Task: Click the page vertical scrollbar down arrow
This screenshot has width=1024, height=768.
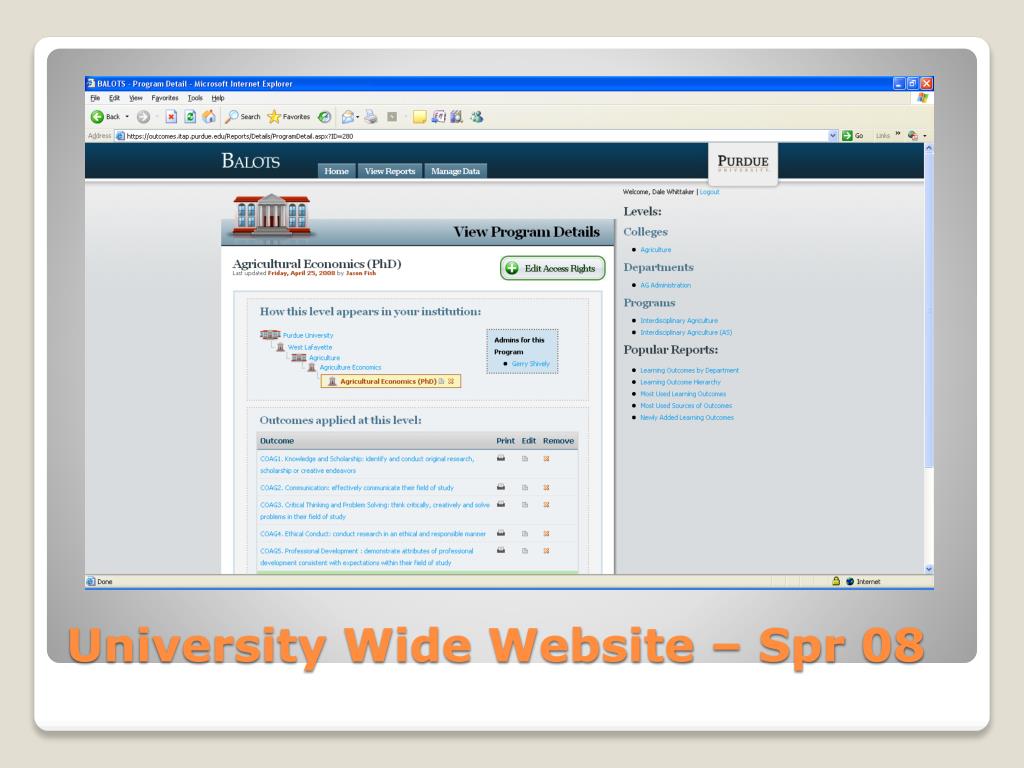Action: [x=929, y=569]
